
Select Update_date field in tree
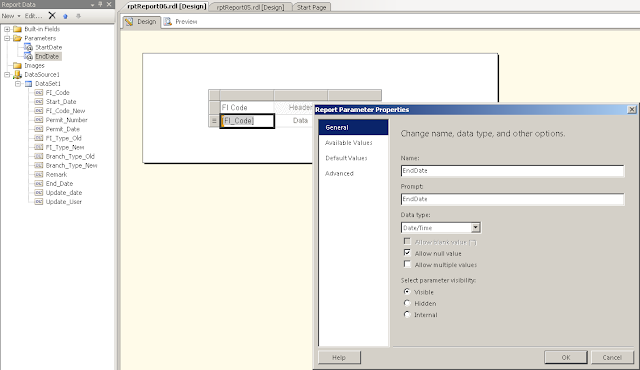64,193
